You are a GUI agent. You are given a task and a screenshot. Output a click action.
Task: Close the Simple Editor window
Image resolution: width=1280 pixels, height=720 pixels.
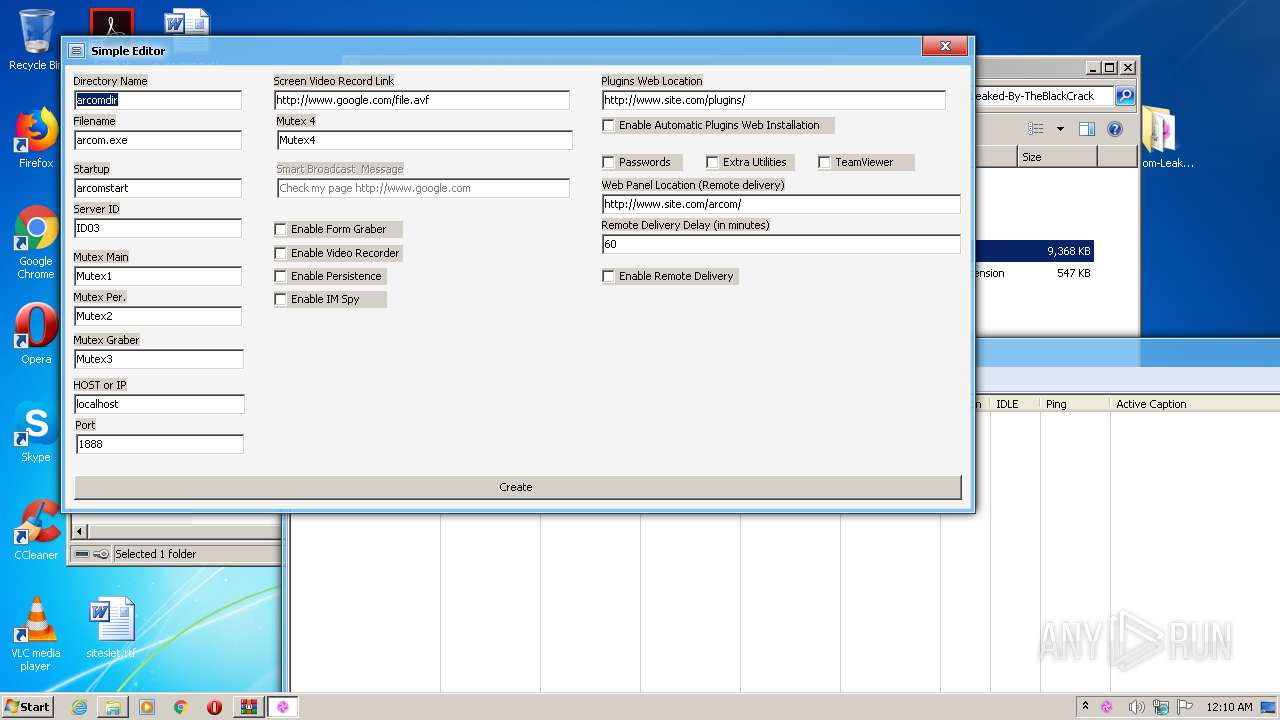[x=944, y=46]
